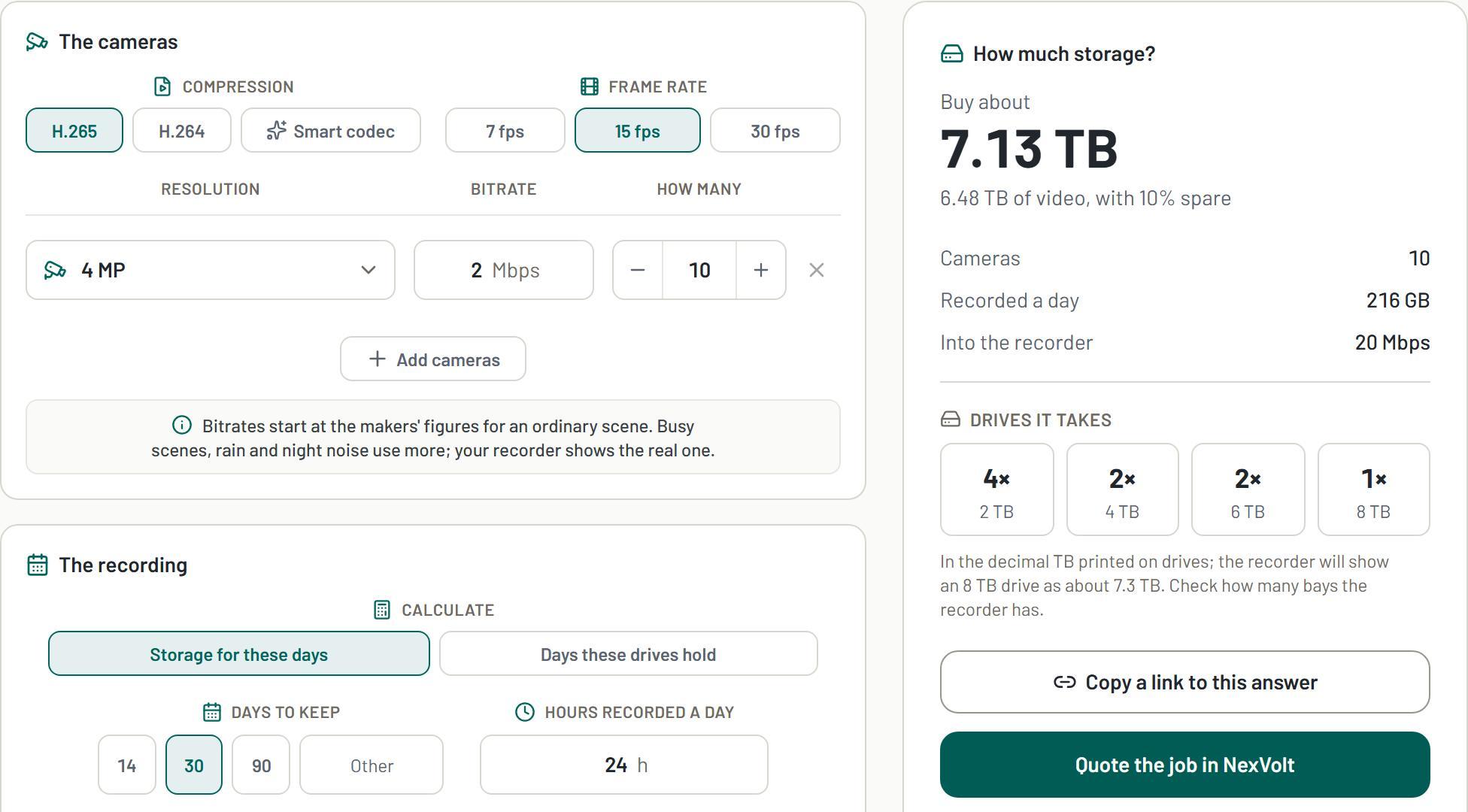Click the info icon in the bitrate note
This screenshot has height=812, width=1468.
[x=181, y=426]
